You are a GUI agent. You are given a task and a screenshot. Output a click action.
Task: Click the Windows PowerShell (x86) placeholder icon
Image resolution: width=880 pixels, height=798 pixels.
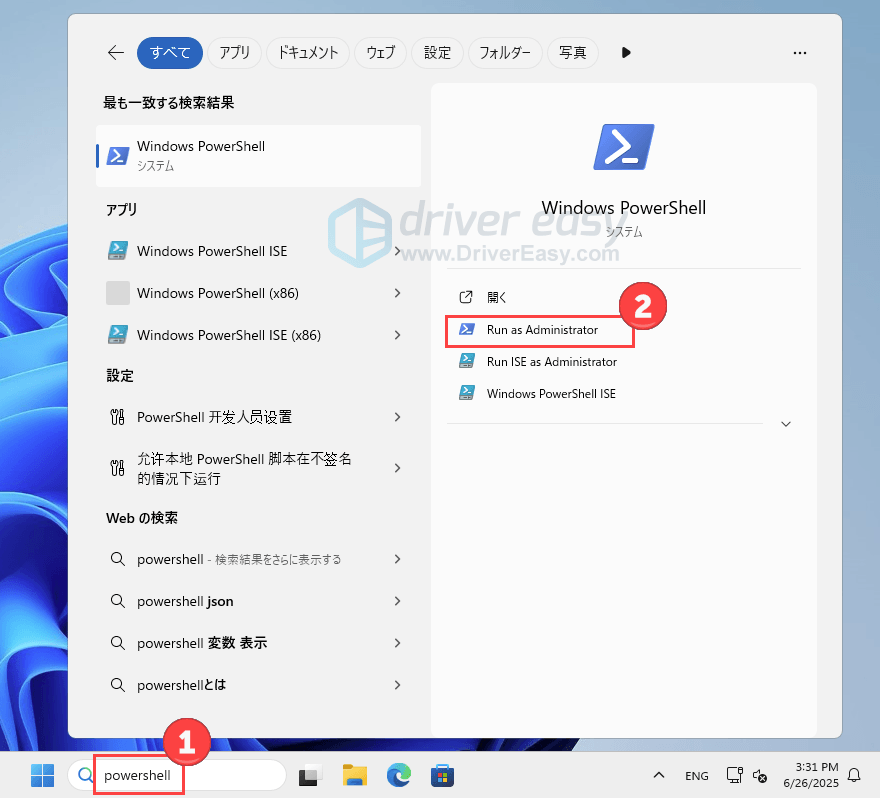point(118,293)
